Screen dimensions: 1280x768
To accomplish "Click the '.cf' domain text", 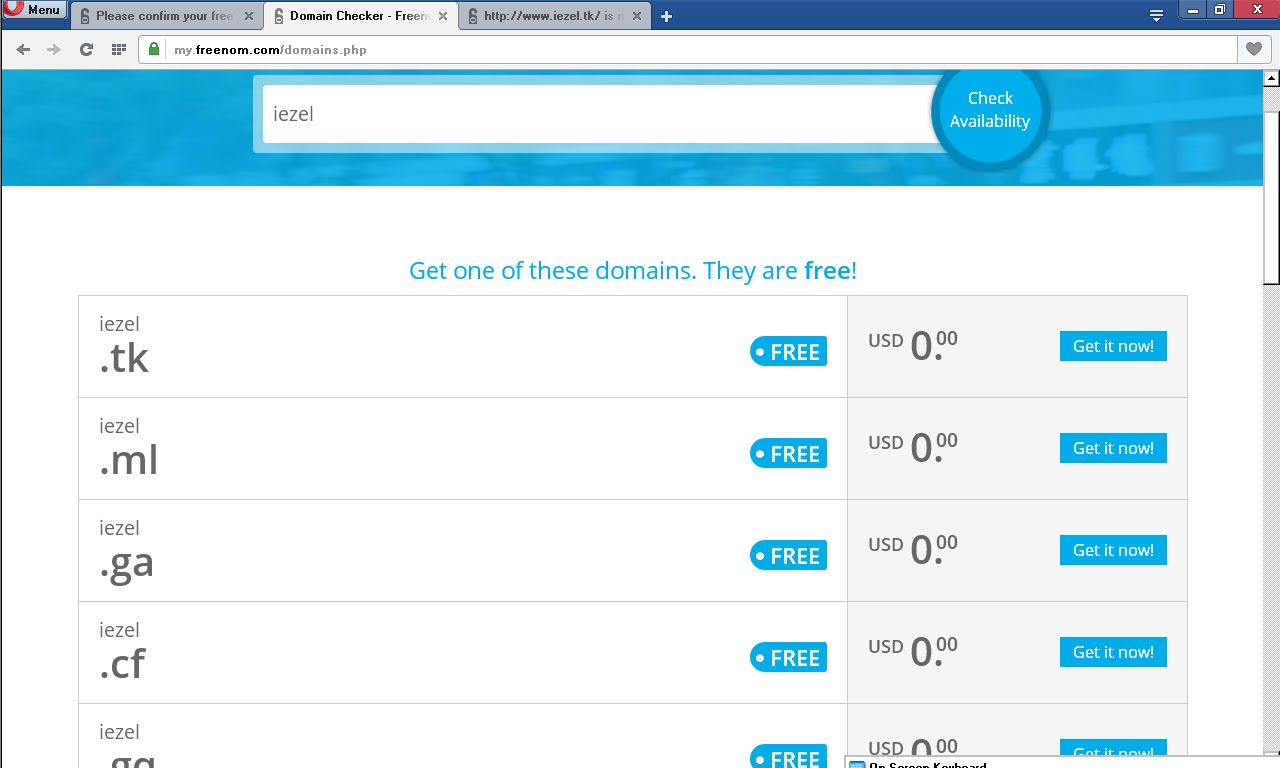I will coord(122,663).
